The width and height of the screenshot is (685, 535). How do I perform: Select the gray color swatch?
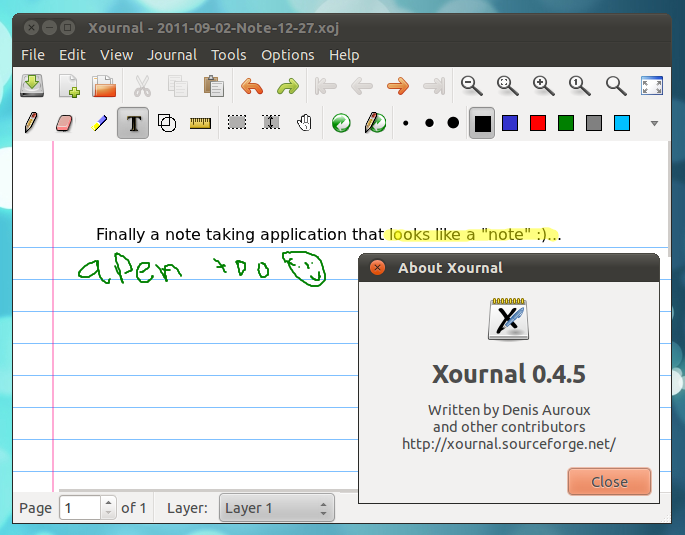pyautogui.click(x=594, y=123)
